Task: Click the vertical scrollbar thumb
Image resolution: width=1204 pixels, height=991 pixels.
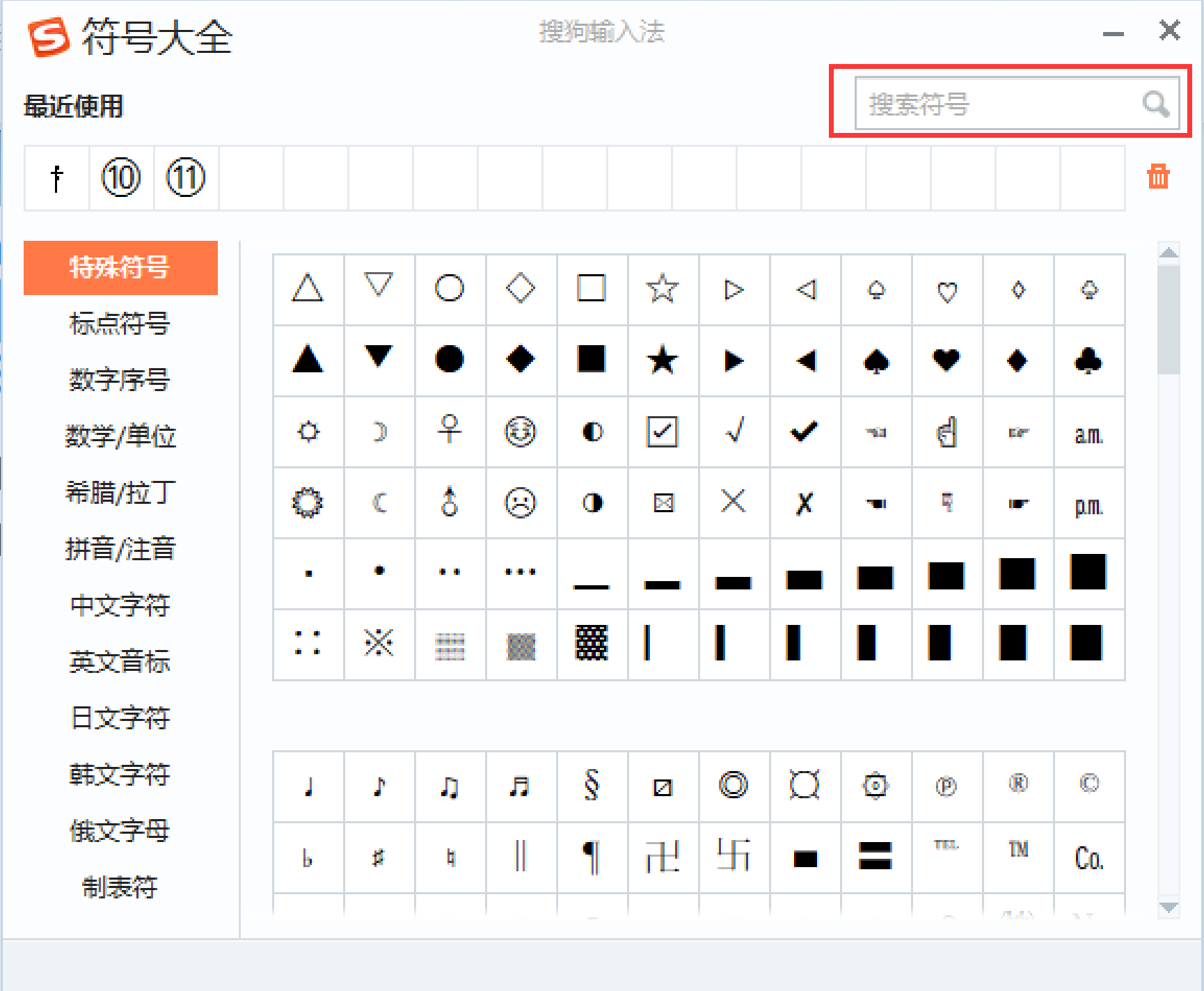Action: (1169, 320)
